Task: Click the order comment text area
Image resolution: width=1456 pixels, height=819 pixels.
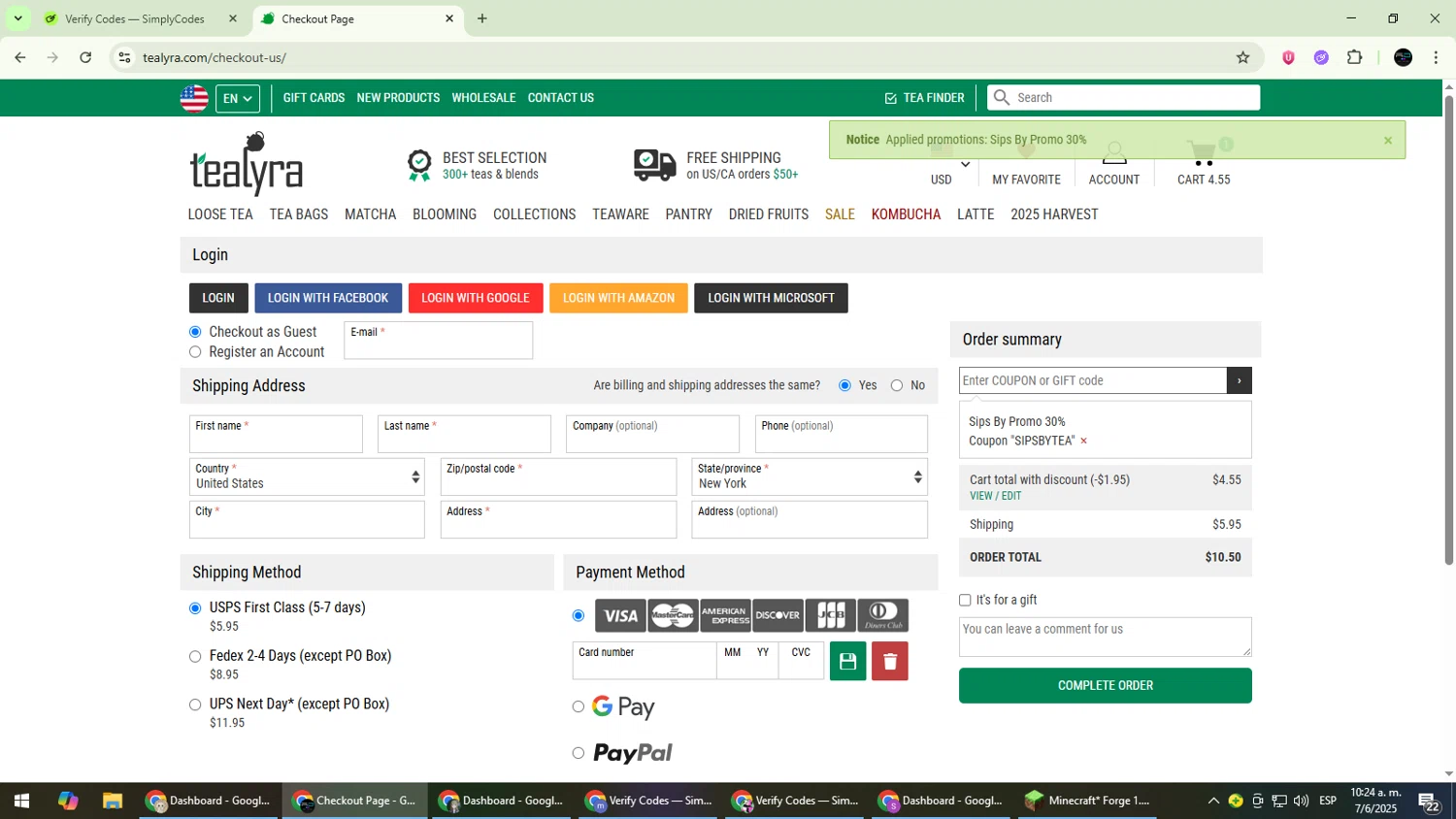Action: click(1106, 637)
